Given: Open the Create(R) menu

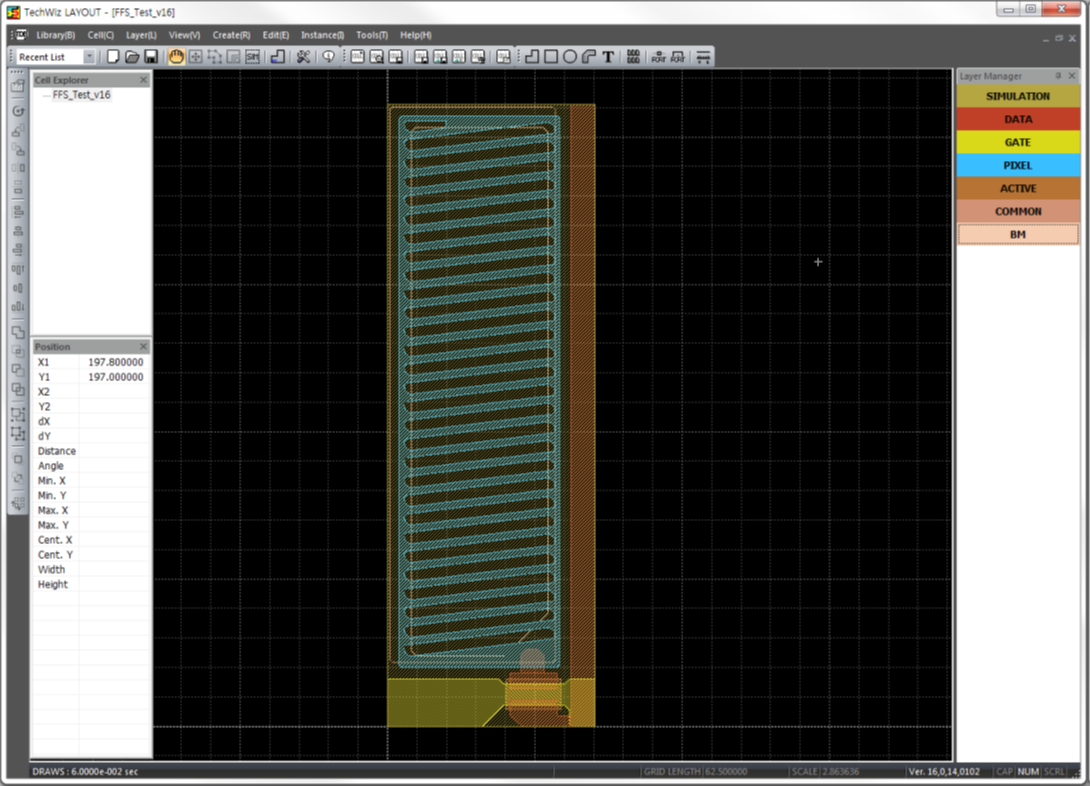Looking at the screenshot, I should pos(231,35).
